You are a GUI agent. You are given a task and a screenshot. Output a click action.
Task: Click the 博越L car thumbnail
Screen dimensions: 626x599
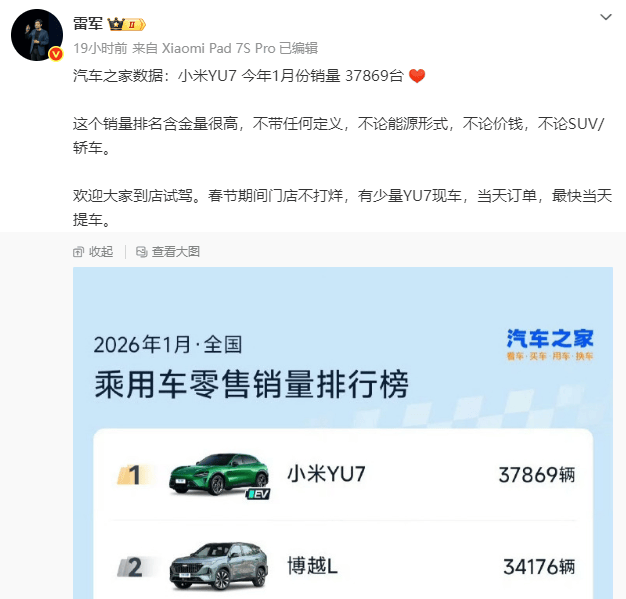219,566
